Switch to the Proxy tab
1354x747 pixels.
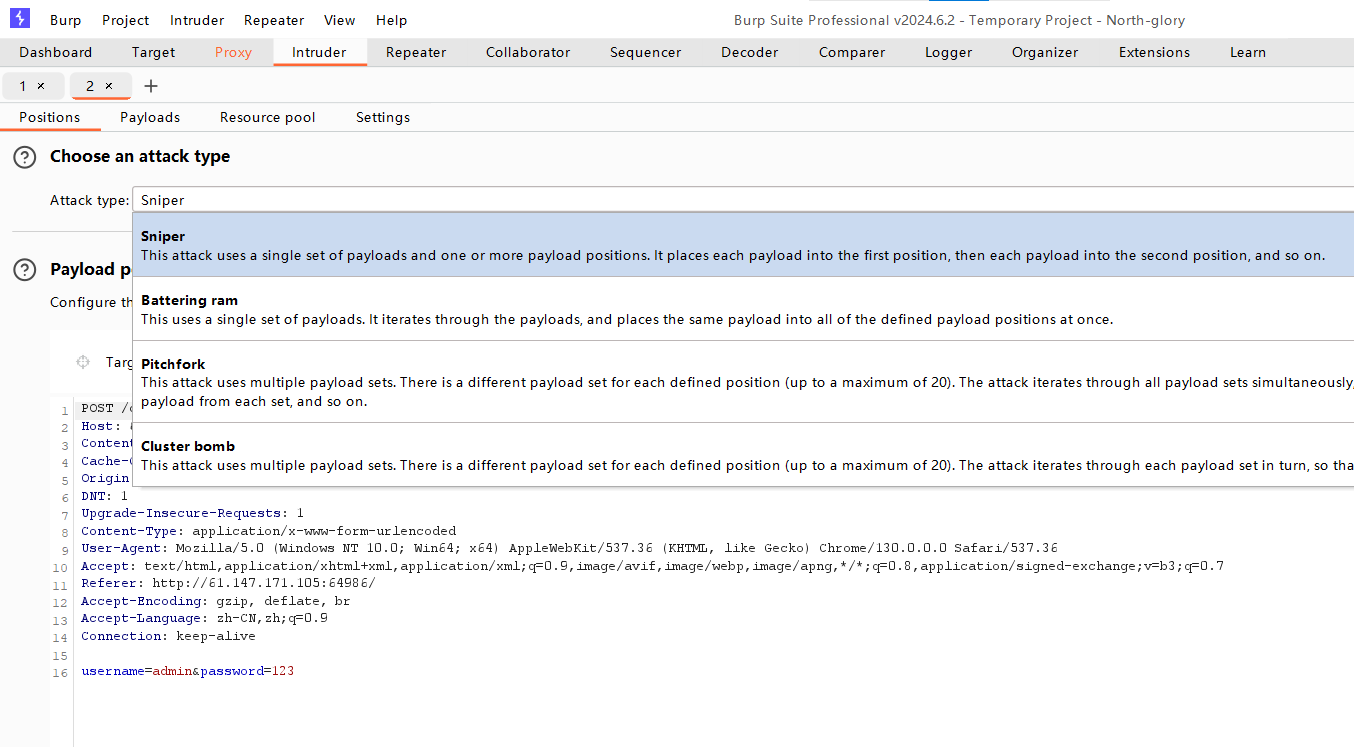click(x=233, y=53)
